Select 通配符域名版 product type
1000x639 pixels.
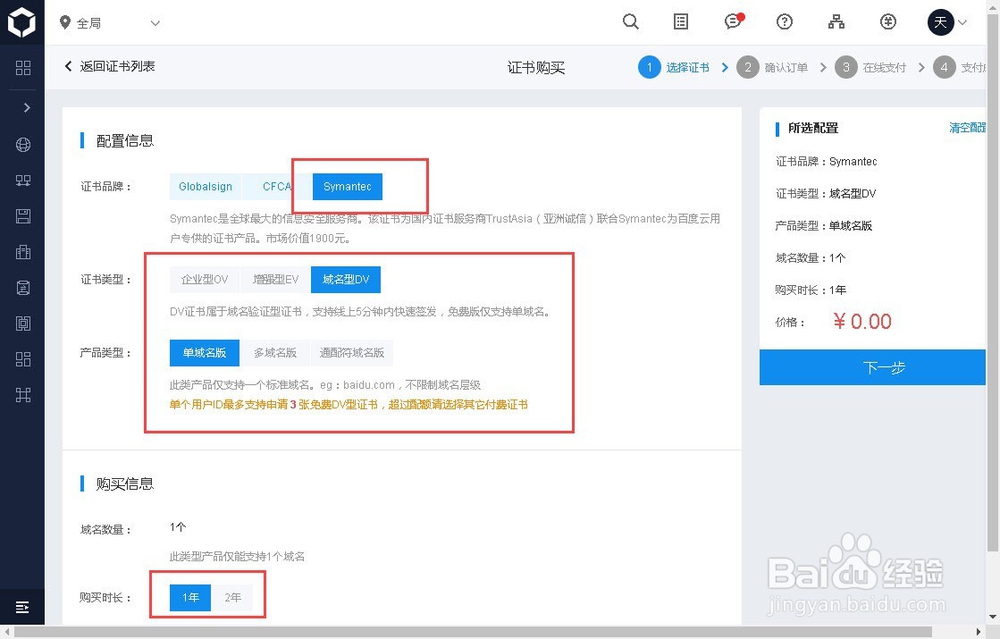point(351,353)
